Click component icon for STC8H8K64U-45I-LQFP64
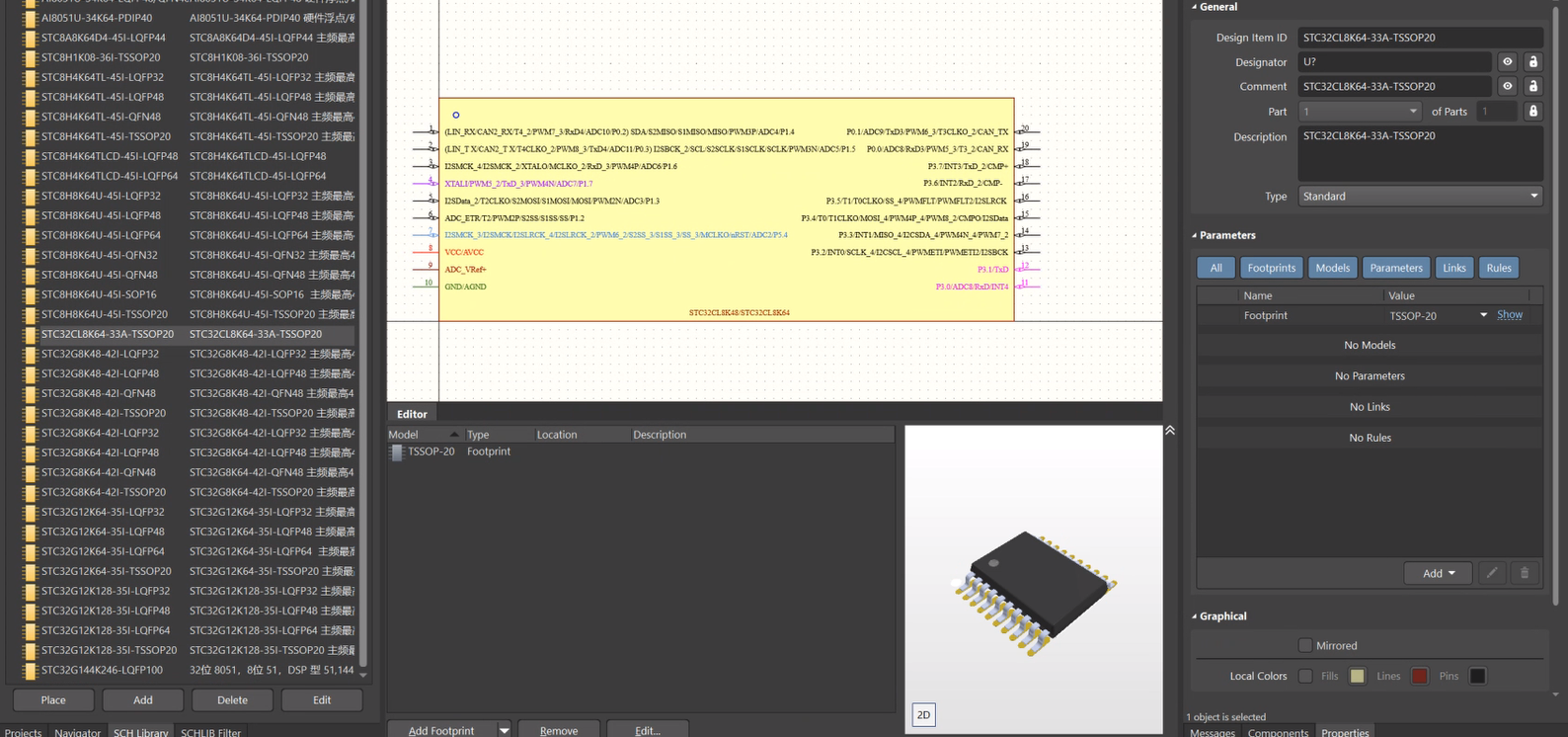 point(29,235)
